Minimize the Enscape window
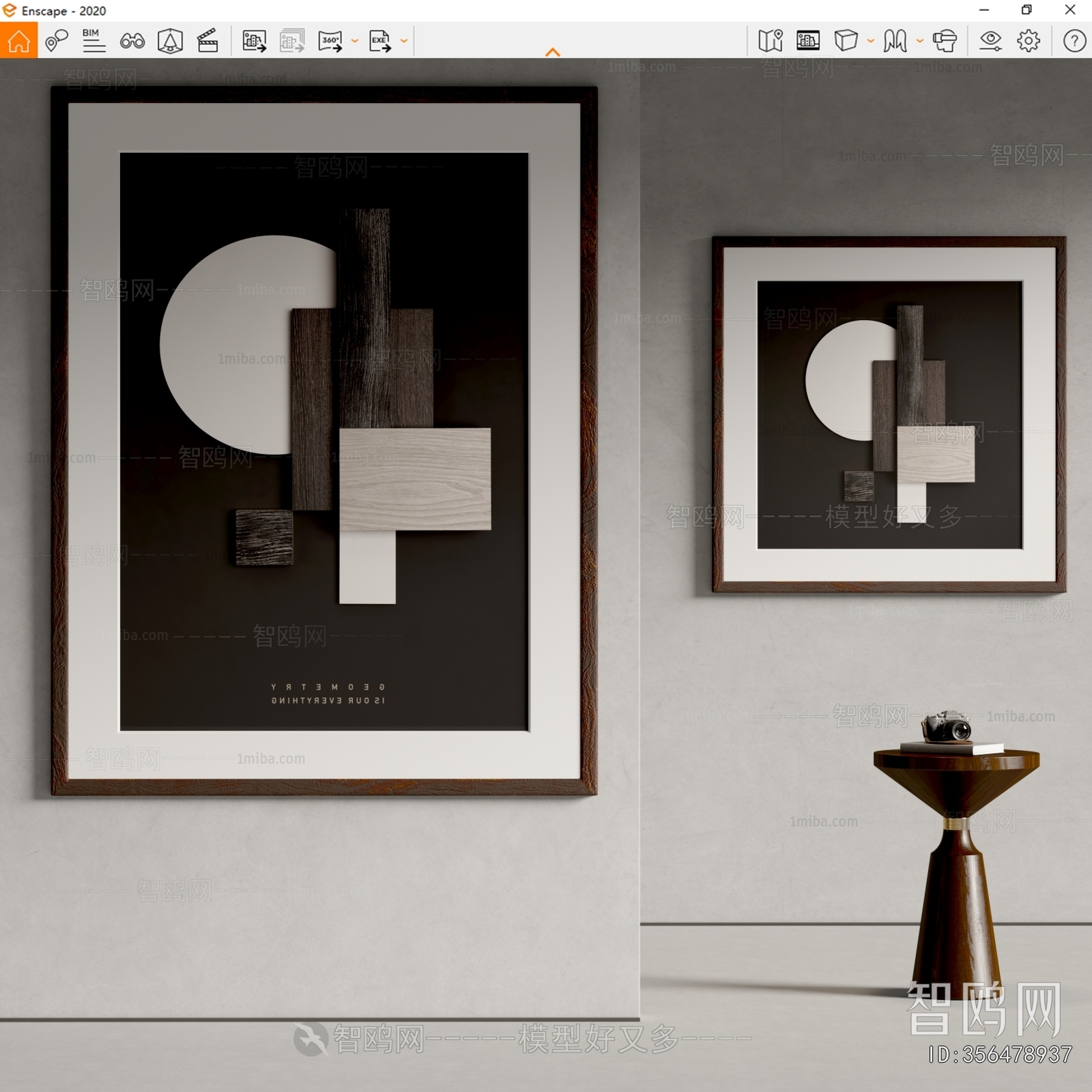1092x1092 pixels. point(984,10)
